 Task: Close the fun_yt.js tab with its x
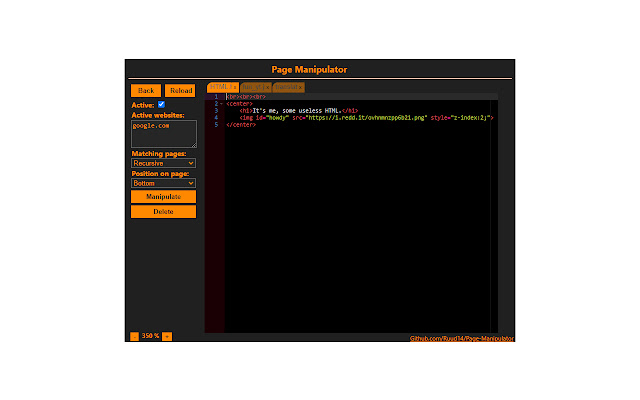tap(267, 87)
